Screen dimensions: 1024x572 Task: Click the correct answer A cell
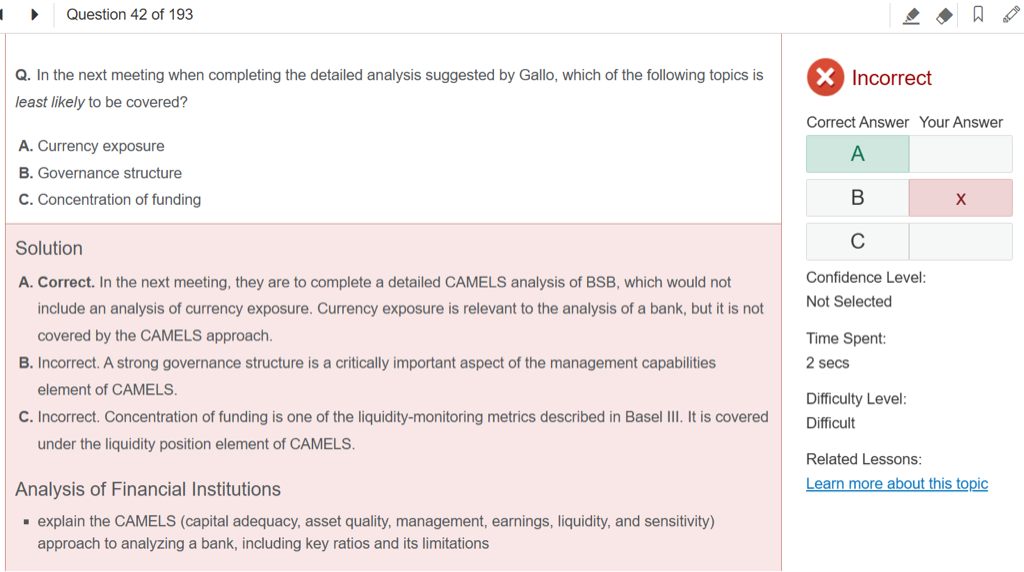(x=857, y=154)
